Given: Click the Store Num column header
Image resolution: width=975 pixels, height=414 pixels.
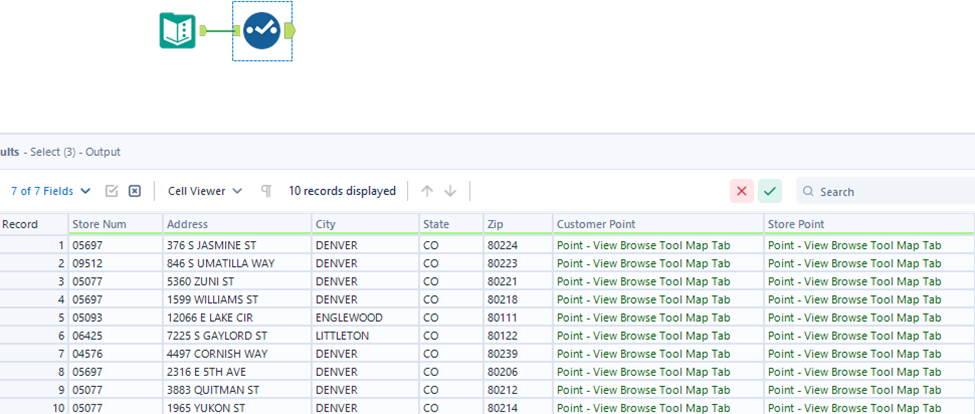Looking at the screenshot, I should [x=116, y=224].
